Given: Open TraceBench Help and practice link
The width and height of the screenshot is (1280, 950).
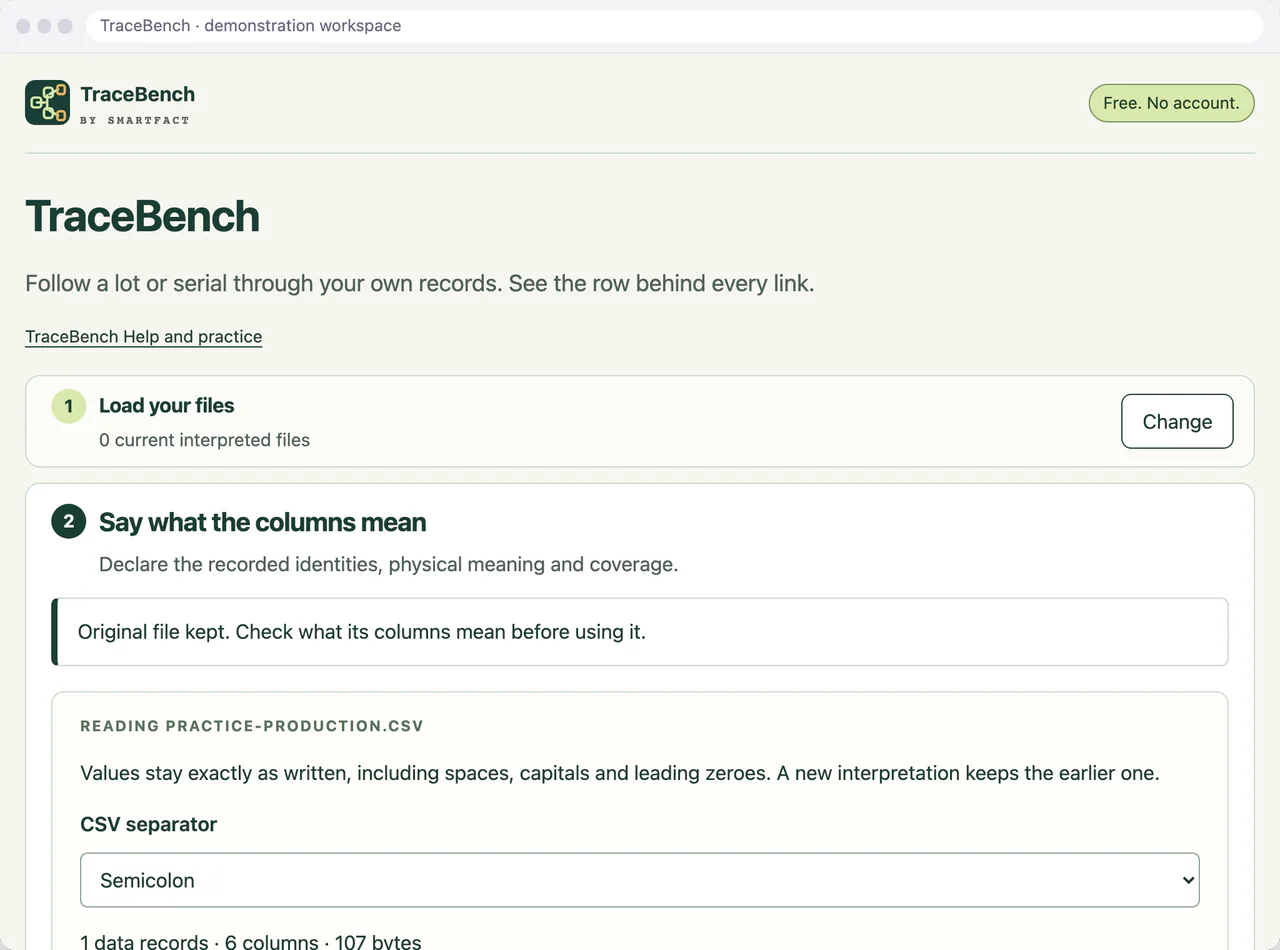Looking at the screenshot, I should click(x=144, y=337).
